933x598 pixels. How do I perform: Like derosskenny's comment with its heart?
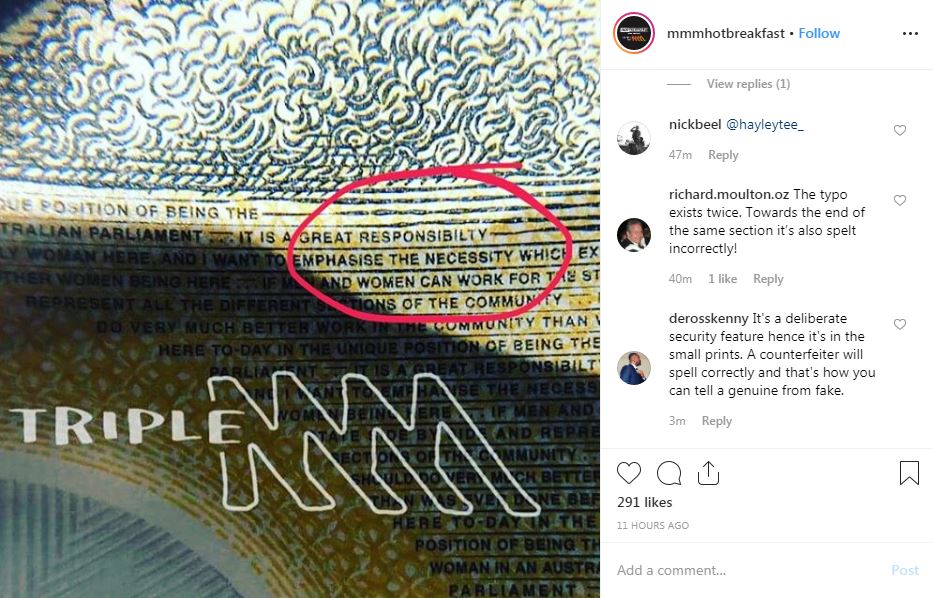pos(900,324)
